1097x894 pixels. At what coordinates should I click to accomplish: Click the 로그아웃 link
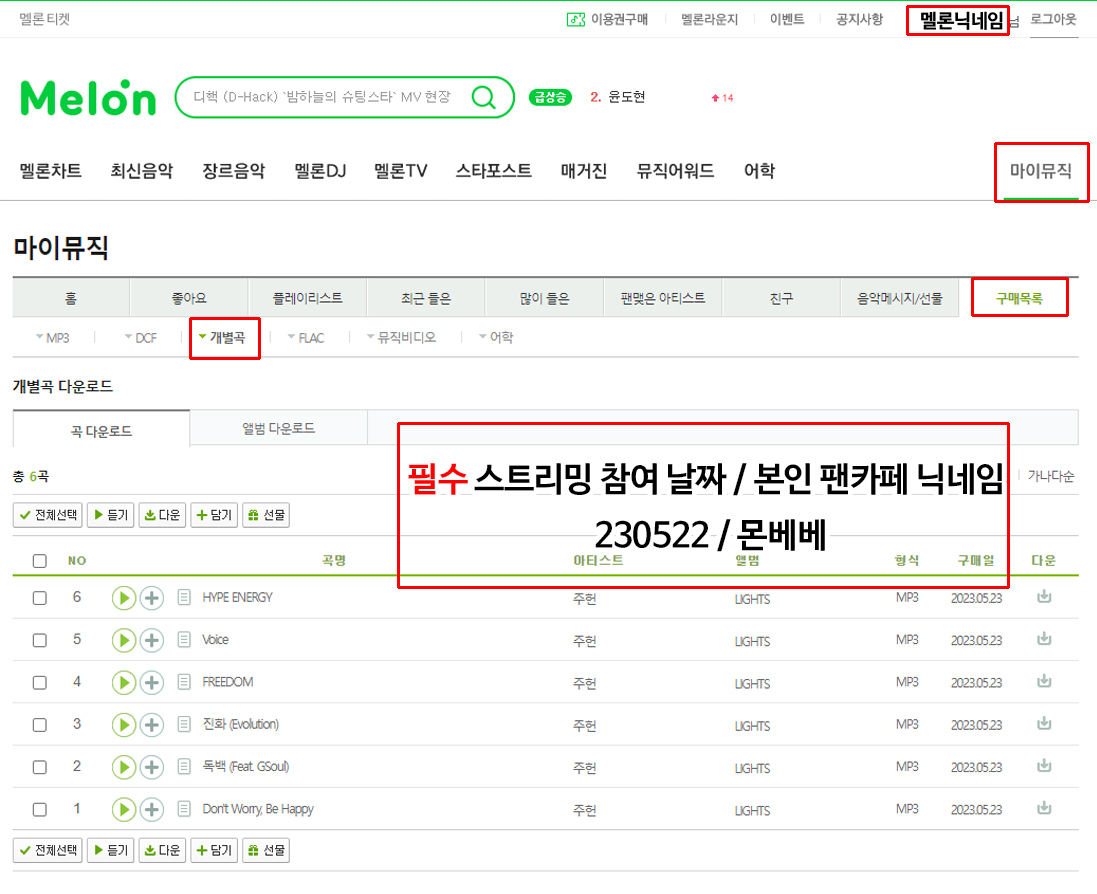tap(1054, 20)
